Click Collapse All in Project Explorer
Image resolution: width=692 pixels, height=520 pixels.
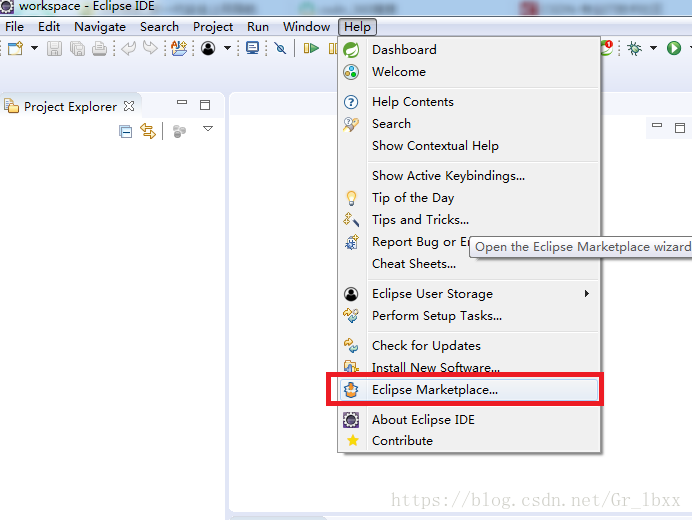pyautogui.click(x=126, y=132)
